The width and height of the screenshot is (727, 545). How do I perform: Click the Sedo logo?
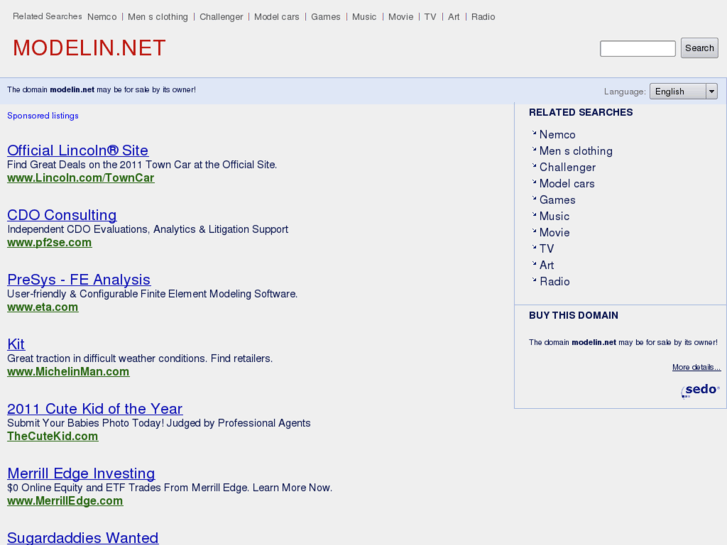coord(700,390)
